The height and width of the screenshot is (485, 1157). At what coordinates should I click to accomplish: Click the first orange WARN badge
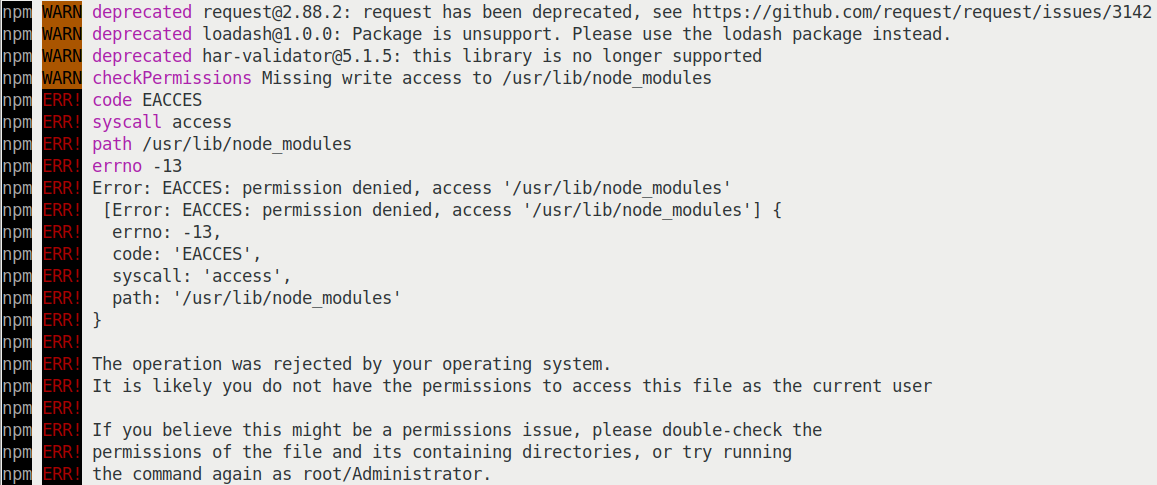(x=62, y=12)
